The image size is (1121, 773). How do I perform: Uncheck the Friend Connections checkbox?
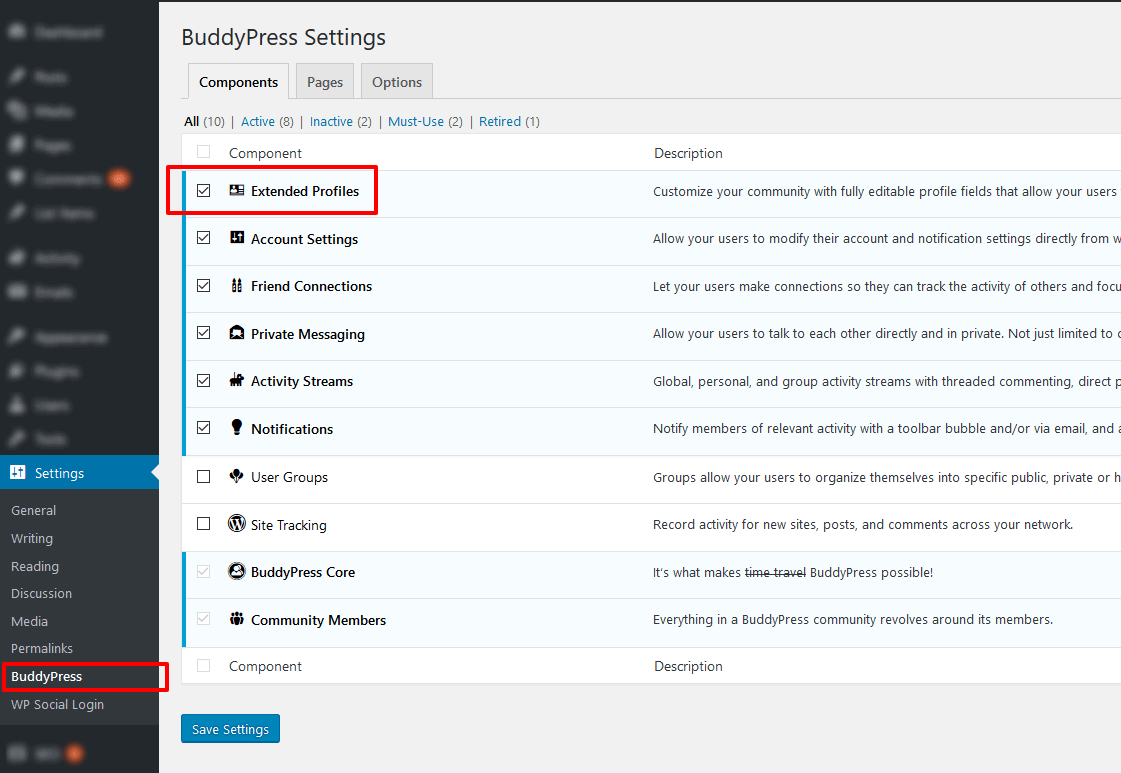[204, 285]
